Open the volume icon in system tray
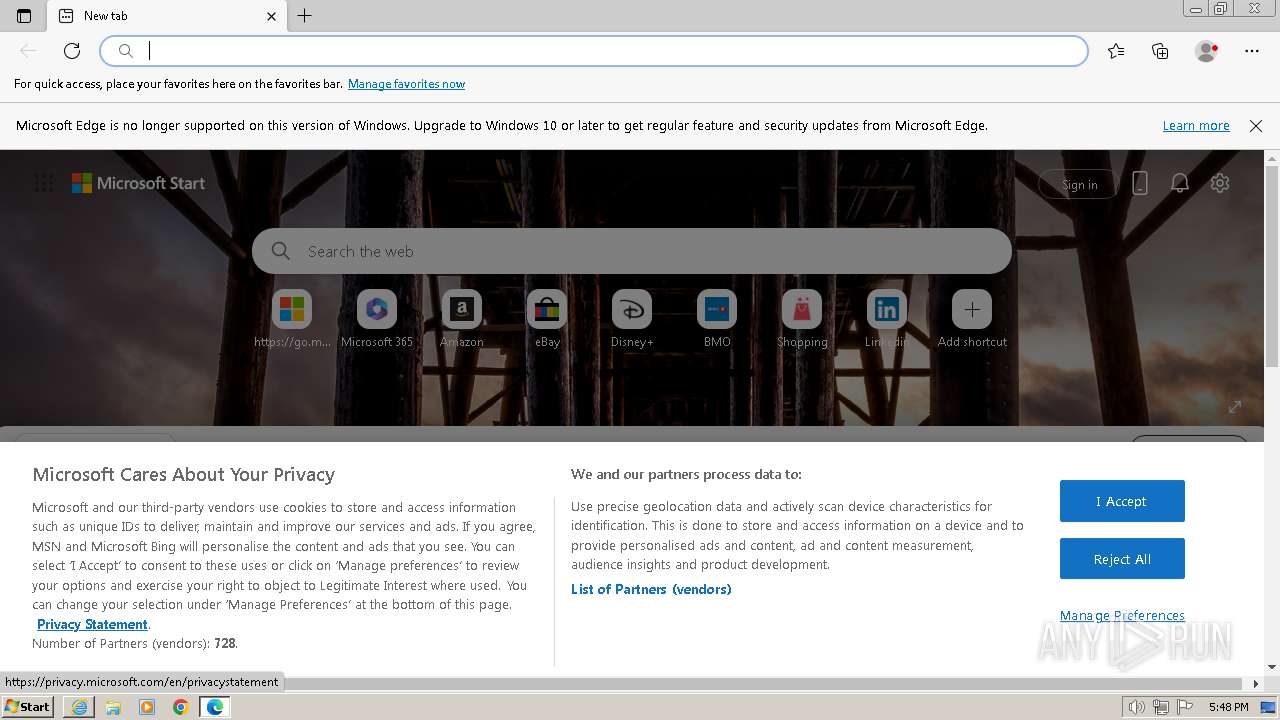 pyautogui.click(x=1137, y=707)
